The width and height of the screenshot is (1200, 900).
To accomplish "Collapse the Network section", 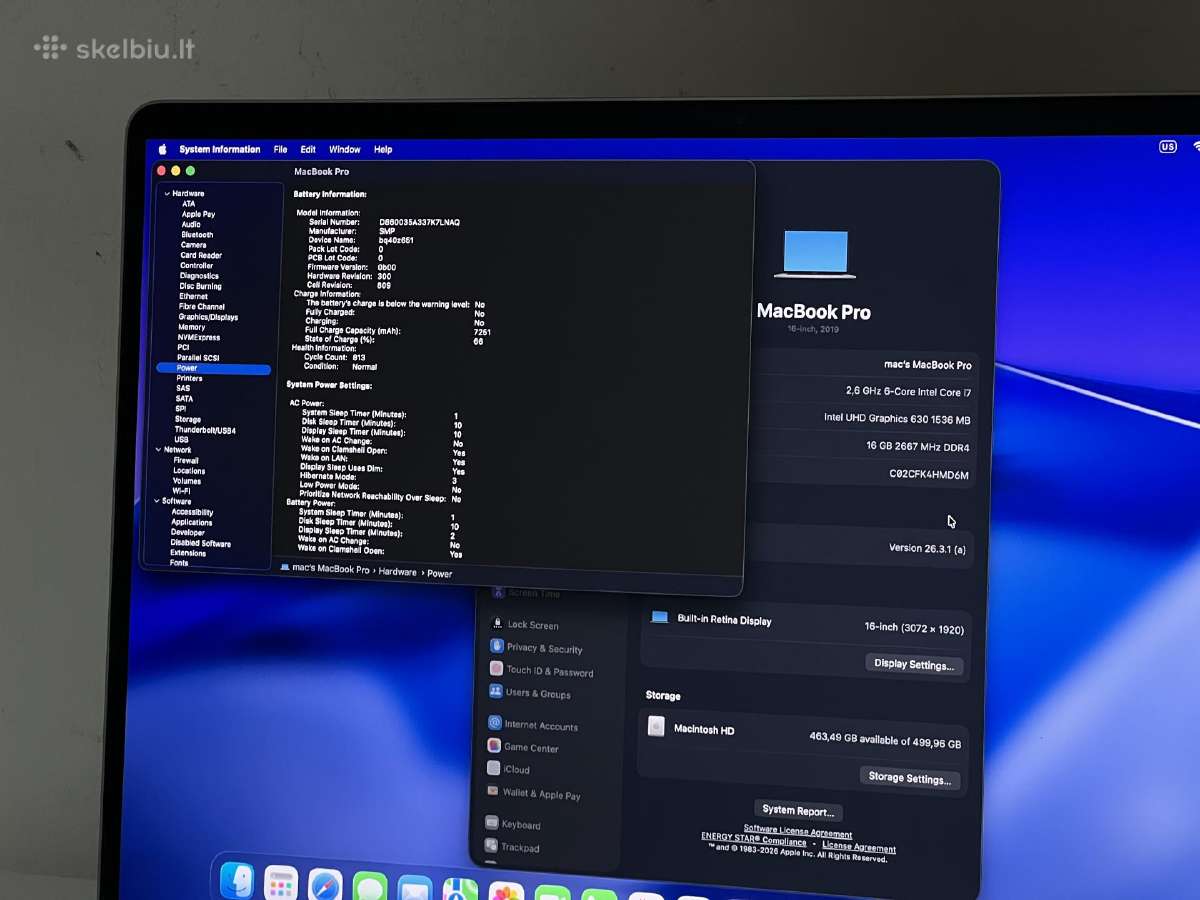I will pyautogui.click(x=158, y=450).
